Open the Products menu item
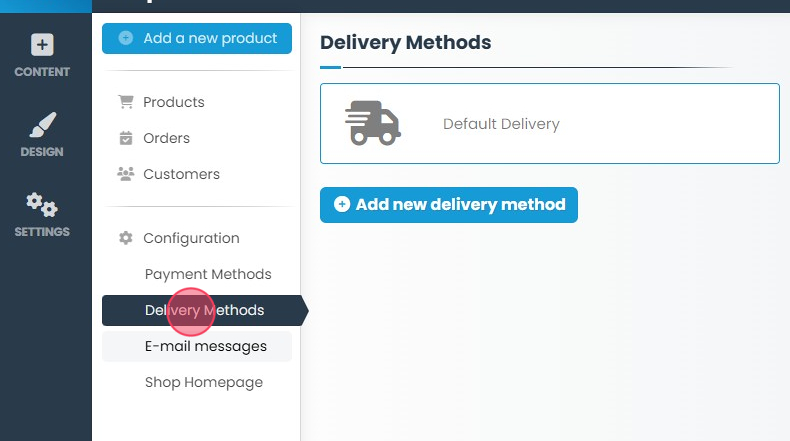This screenshot has width=790, height=441. (174, 102)
